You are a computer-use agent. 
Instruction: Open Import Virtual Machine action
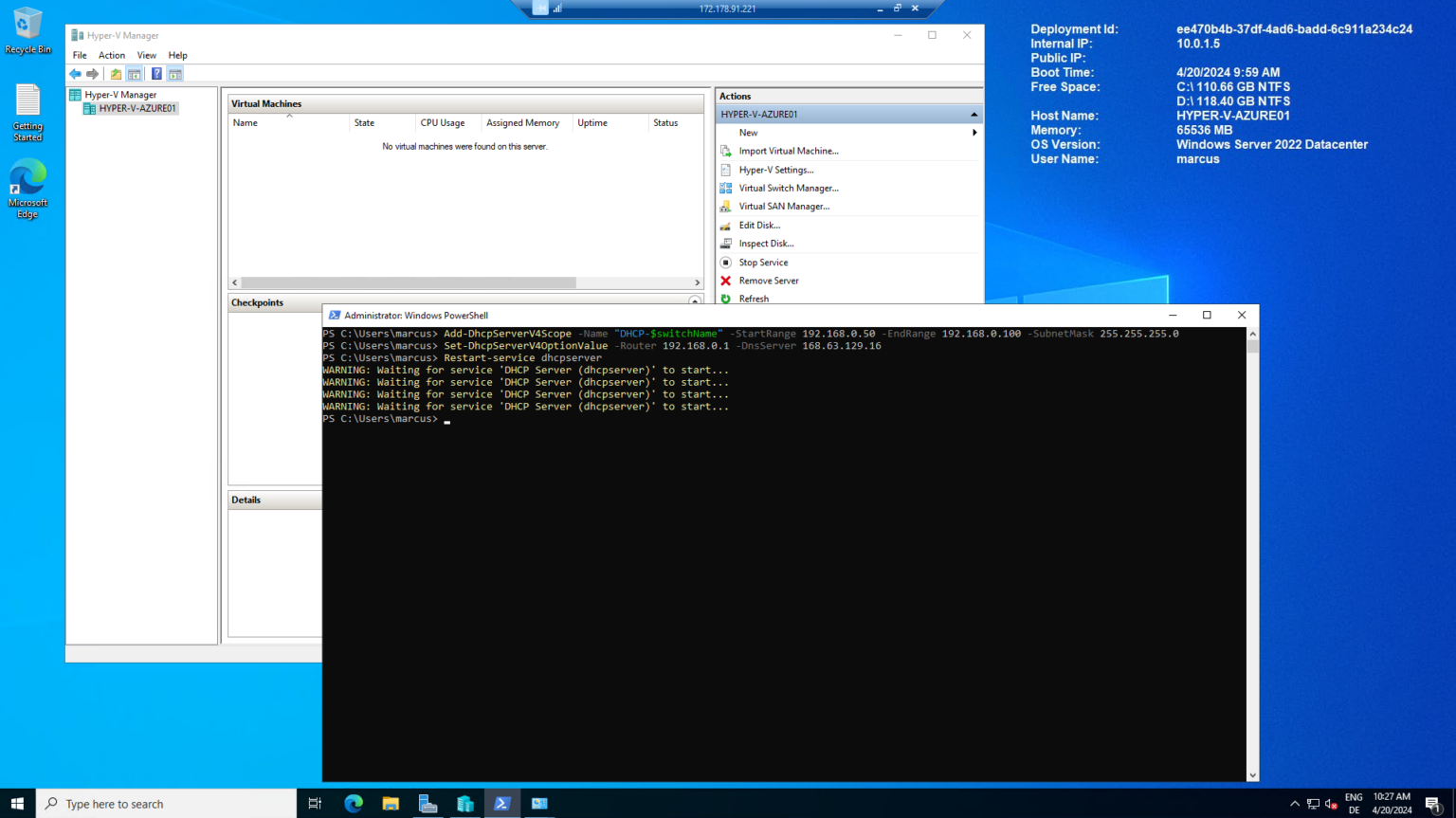point(788,151)
